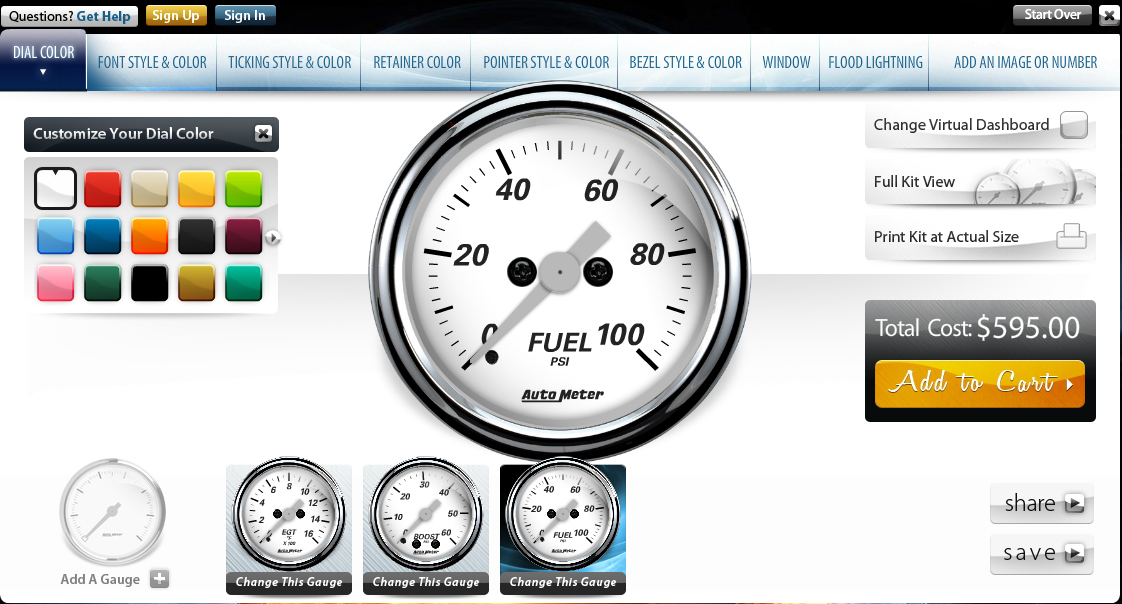The image size is (1122, 604).
Task: Pick the teal green dial color
Action: pyautogui.click(x=243, y=283)
